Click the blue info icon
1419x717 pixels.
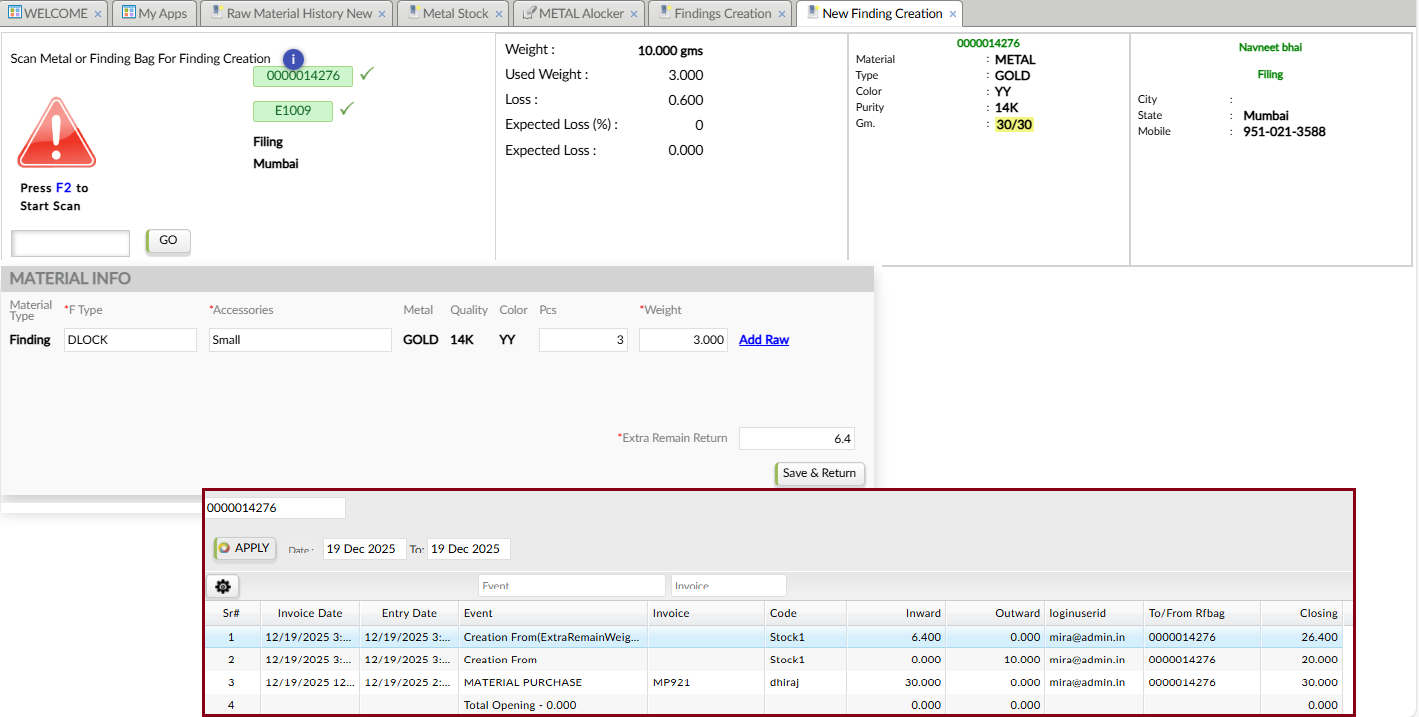click(293, 59)
